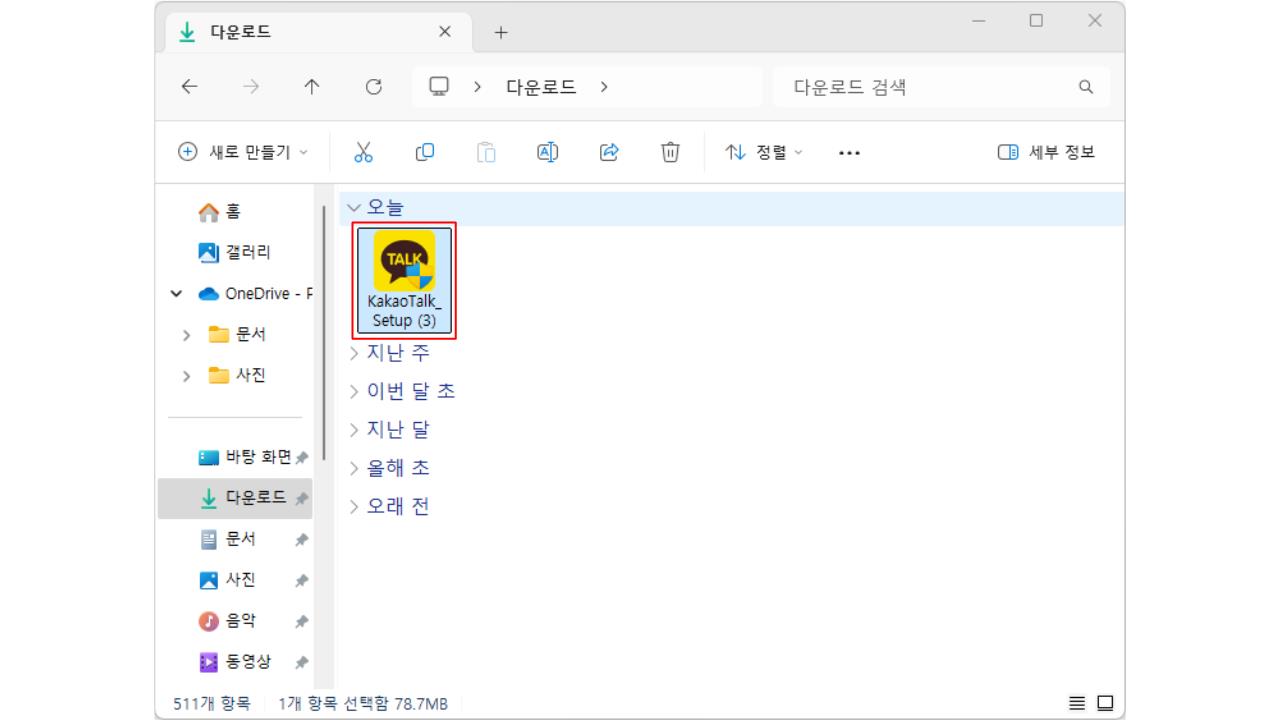Toggle the 세부 정보 details pane

tap(1059, 152)
